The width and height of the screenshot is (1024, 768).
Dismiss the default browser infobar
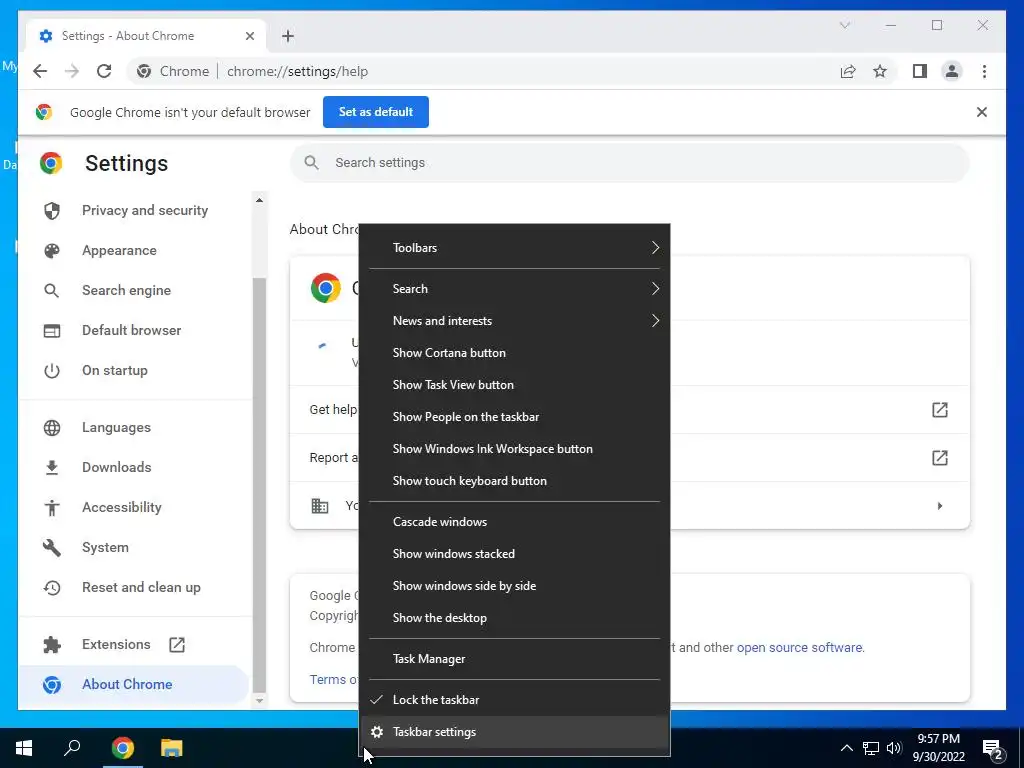click(x=981, y=112)
